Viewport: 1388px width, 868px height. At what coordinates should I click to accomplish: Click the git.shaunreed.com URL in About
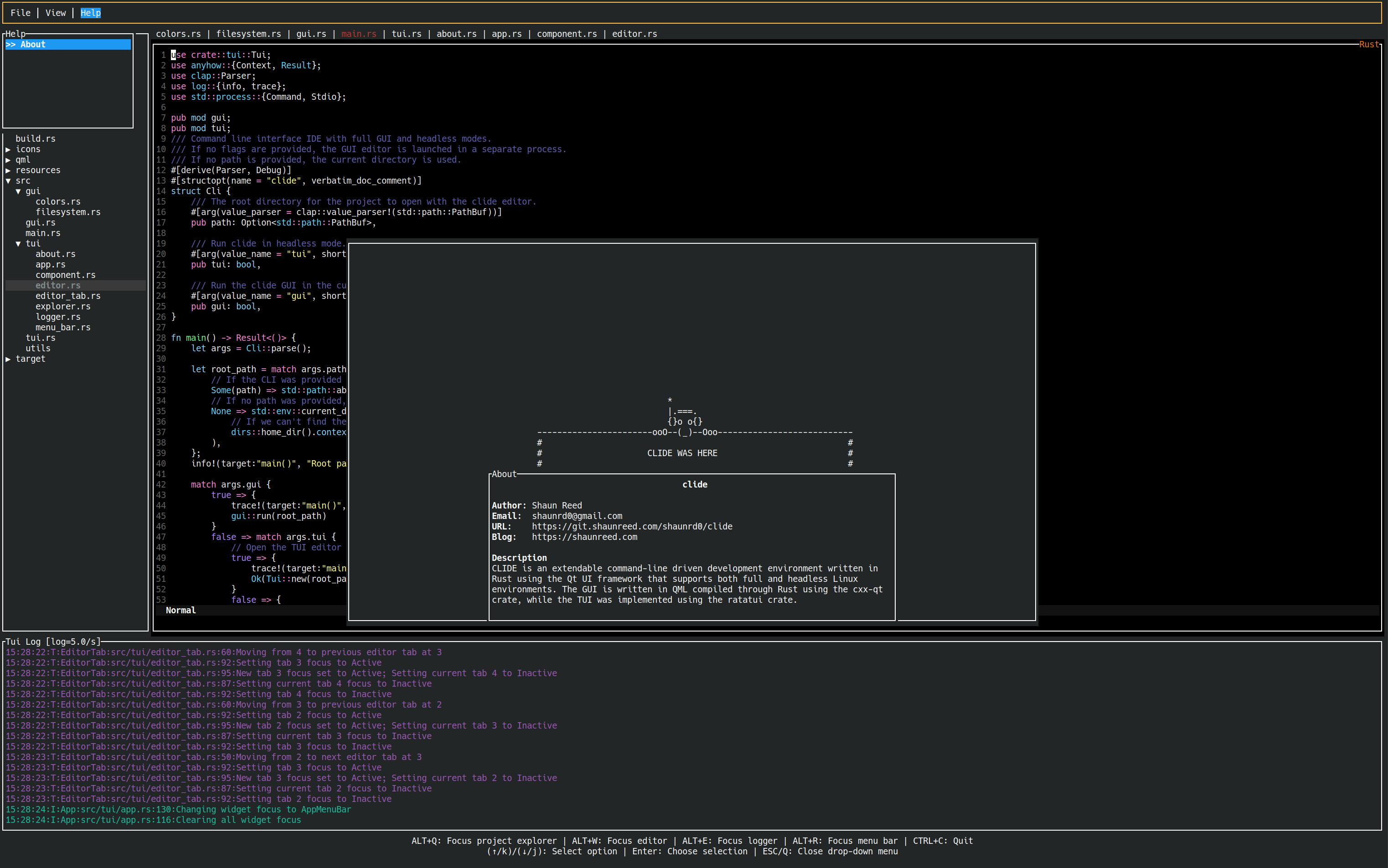[632, 526]
